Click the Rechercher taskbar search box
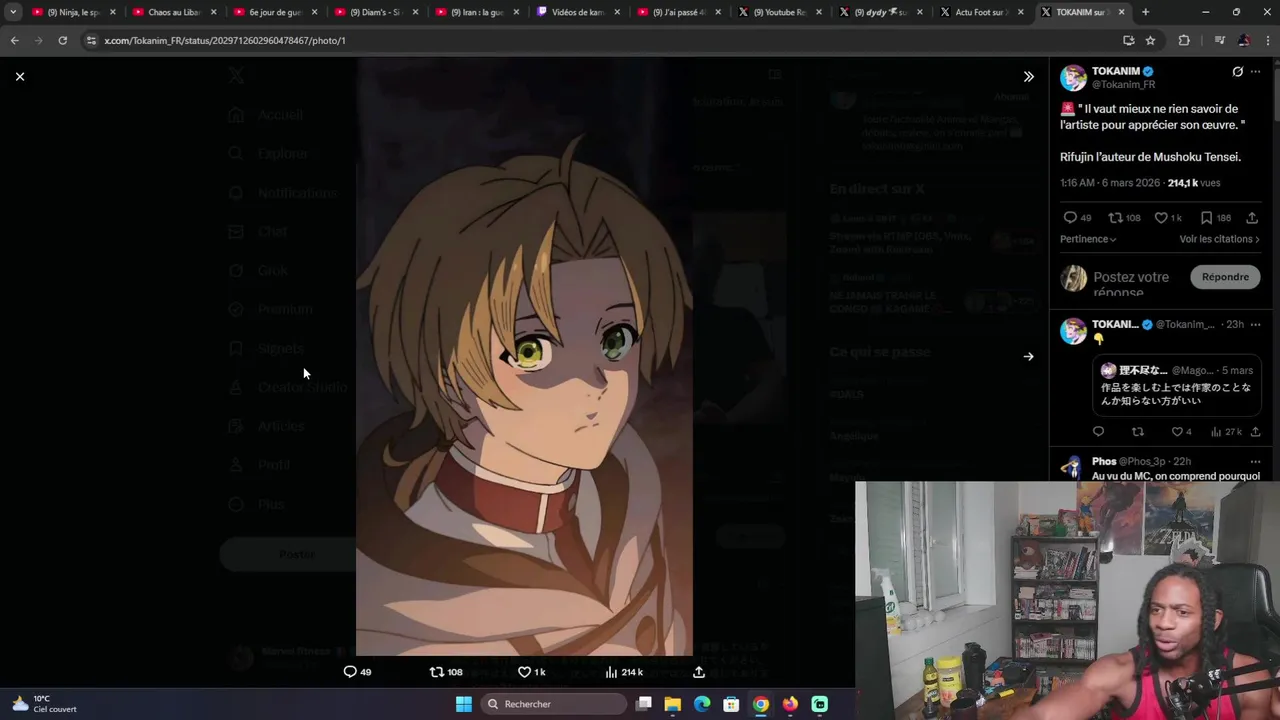 click(x=553, y=704)
